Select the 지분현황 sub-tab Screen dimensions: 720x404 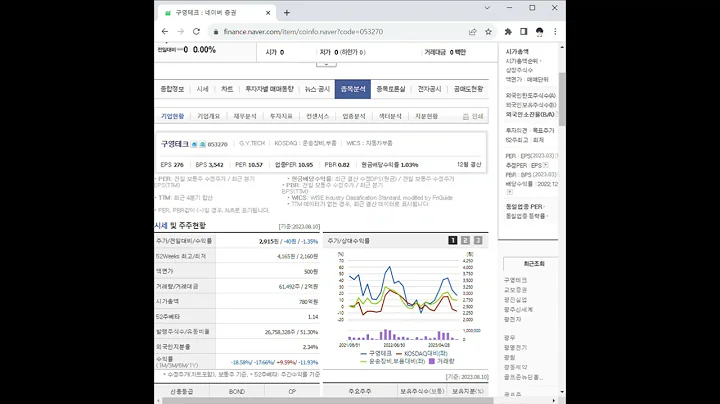click(426, 116)
